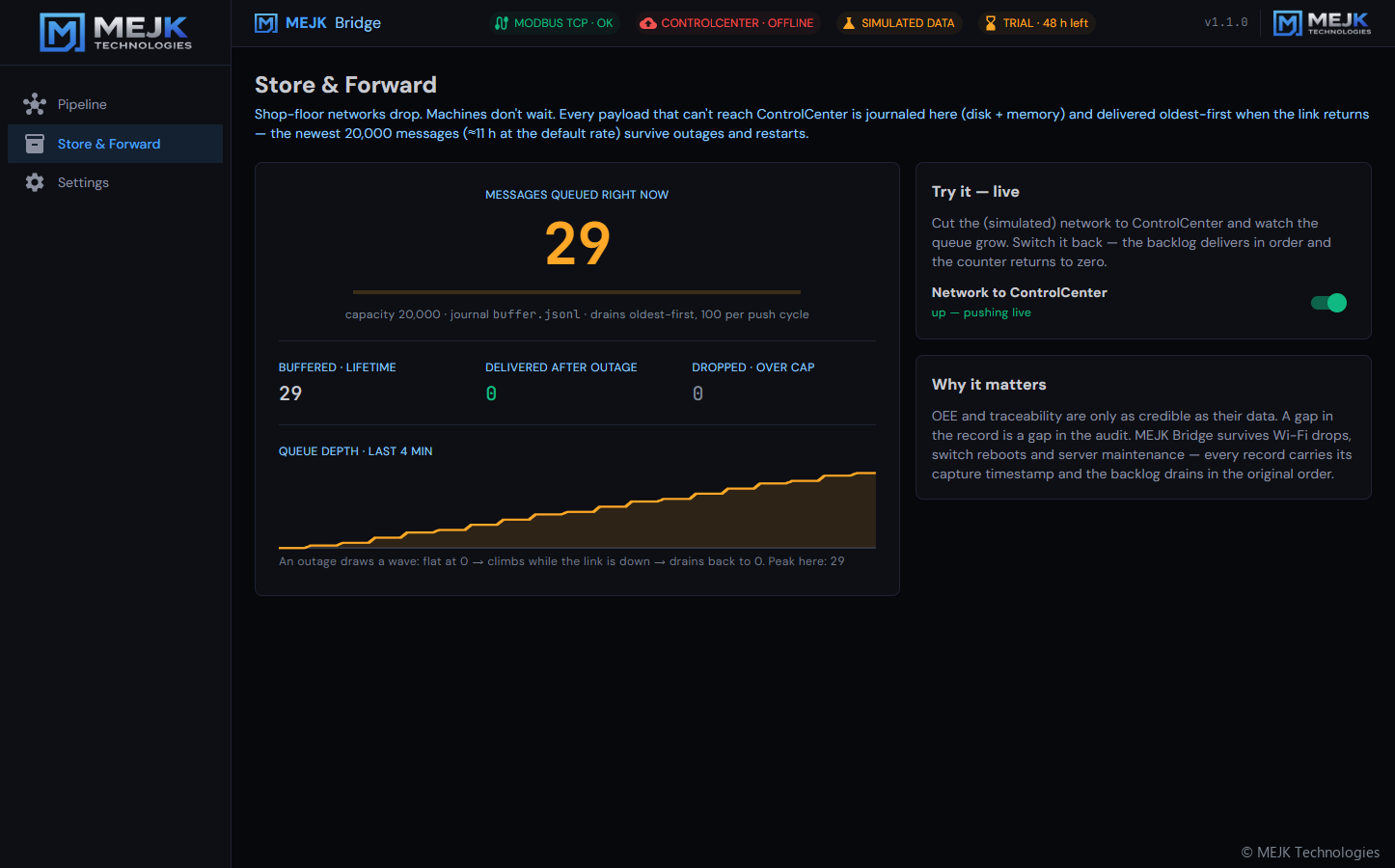Click the 'up — pushing live' status text
The image size is (1395, 868).
pyautogui.click(x=981, y=312)
